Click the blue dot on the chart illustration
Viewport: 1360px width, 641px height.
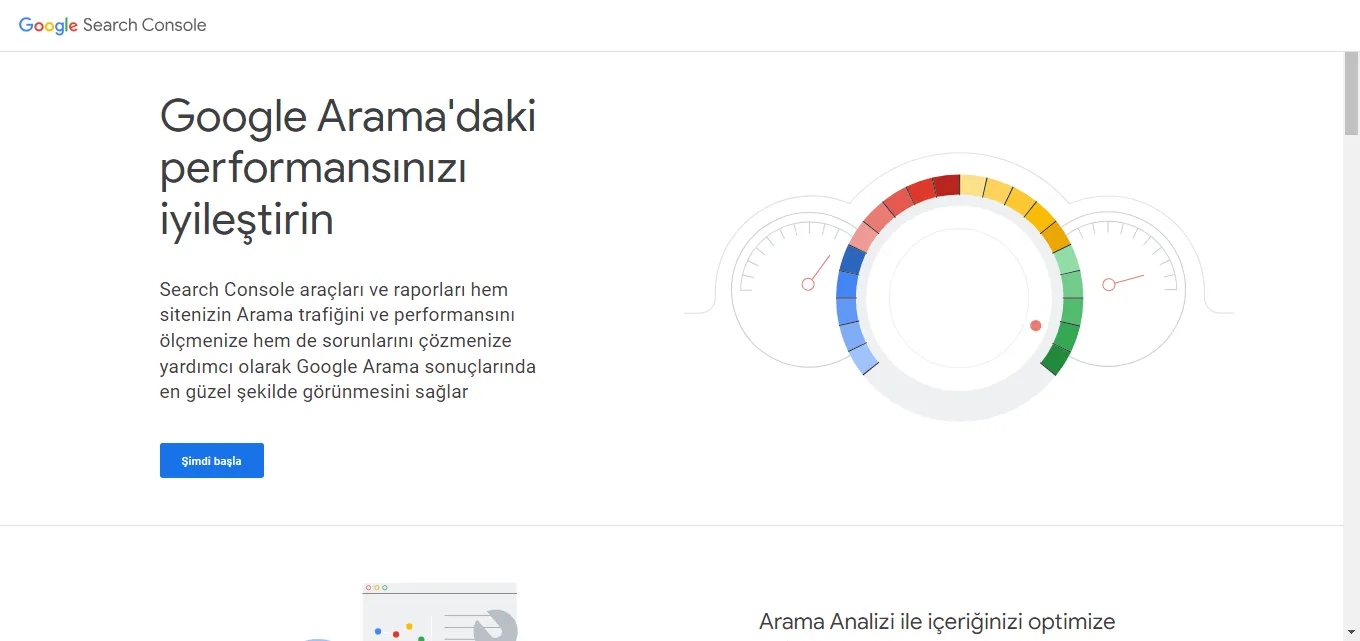tap(378, 631)
